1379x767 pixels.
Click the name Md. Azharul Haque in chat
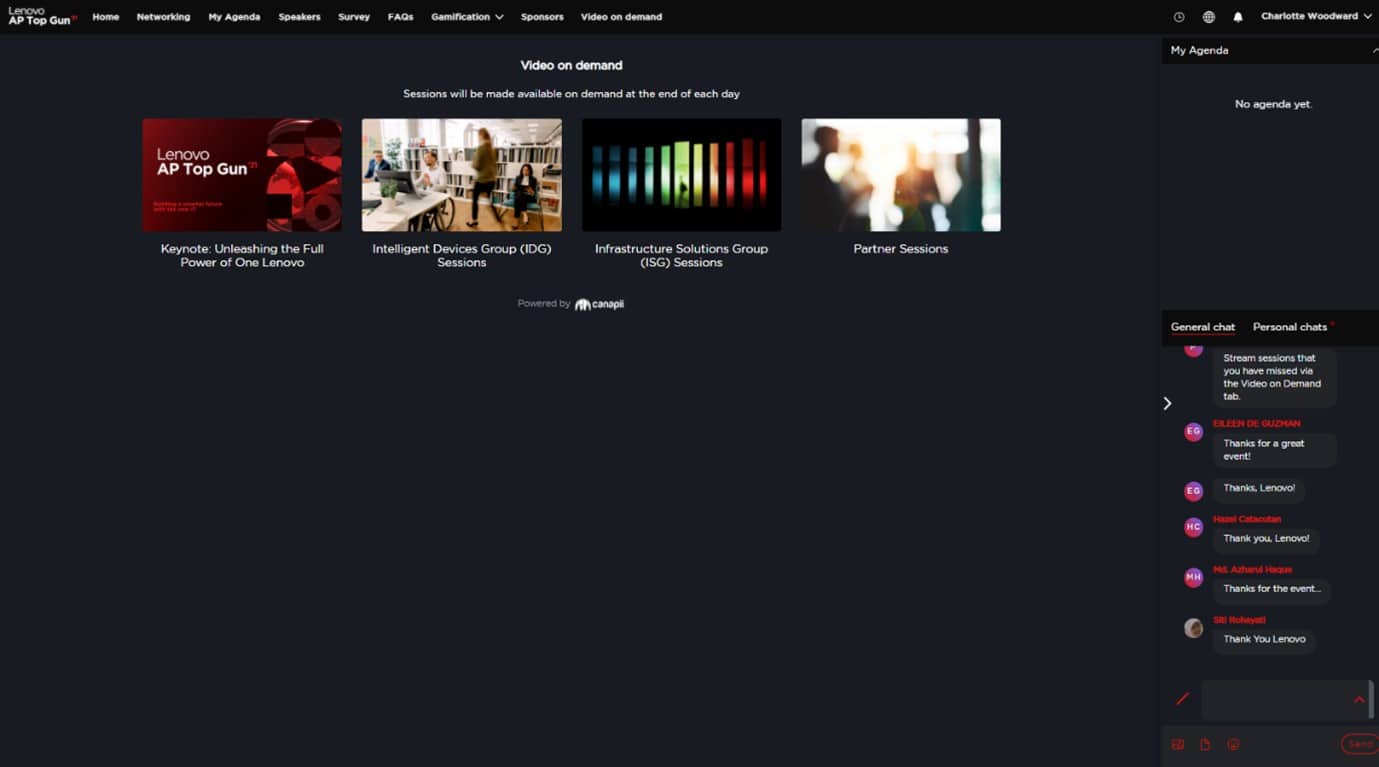point(1252,570)
